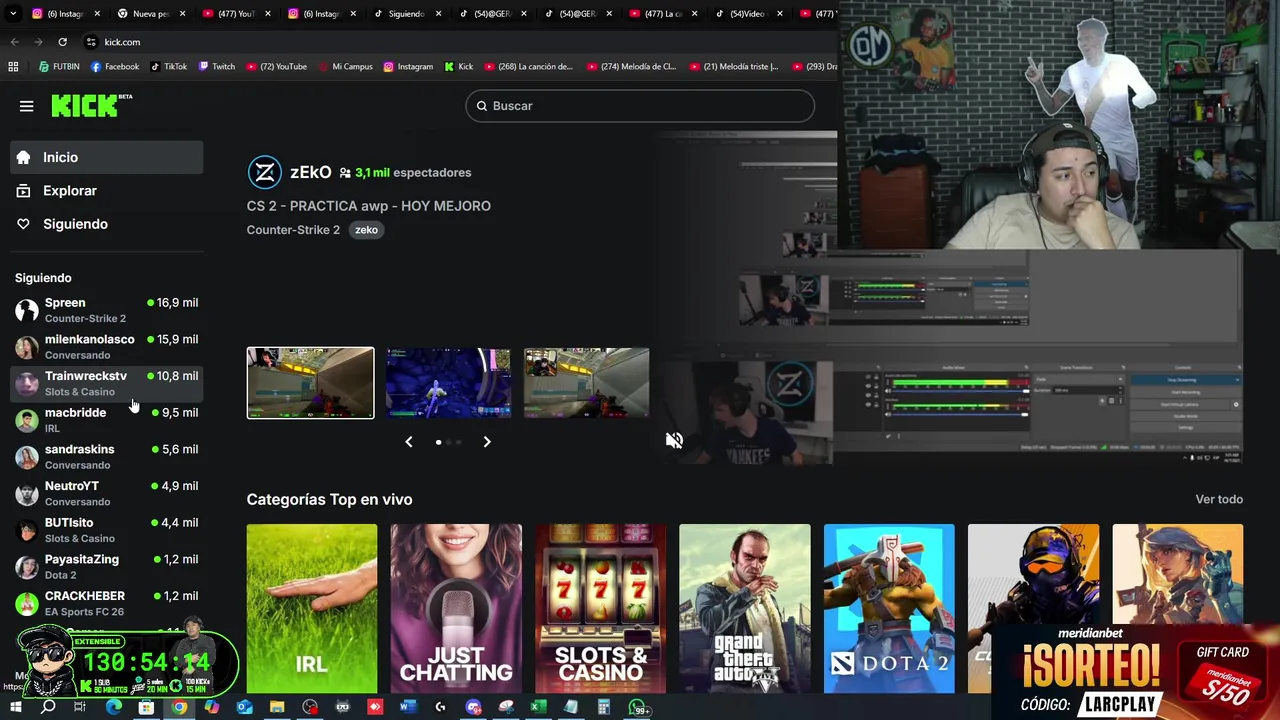Open Trainwreckstv in the following list
1280x720 pixels.
pyautogui.click(x=107, y=383)
